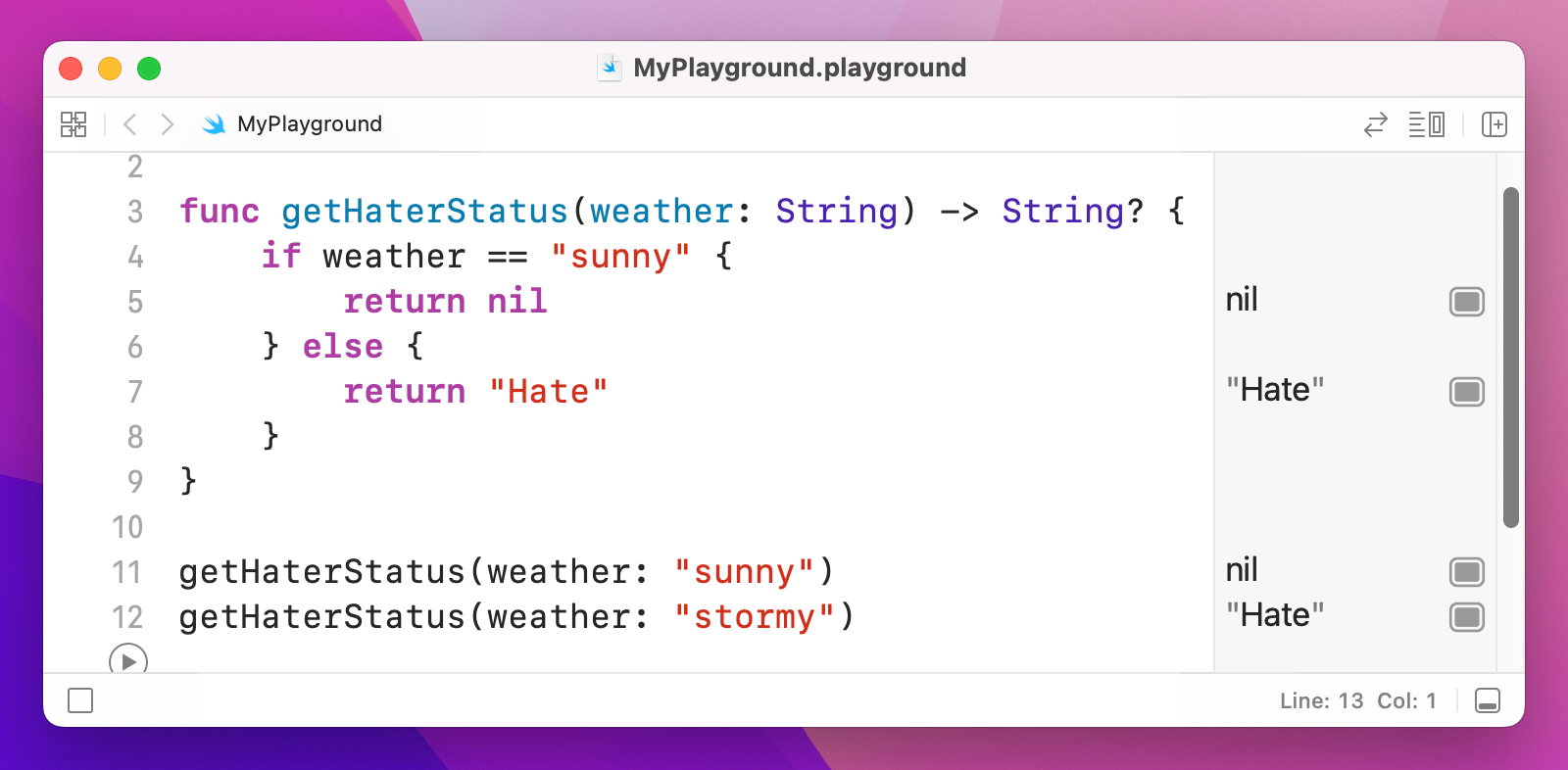Click the getHaterStatus function name on line 3
The width and height of the screenshot is (1568, 770).
pos(424,212)
